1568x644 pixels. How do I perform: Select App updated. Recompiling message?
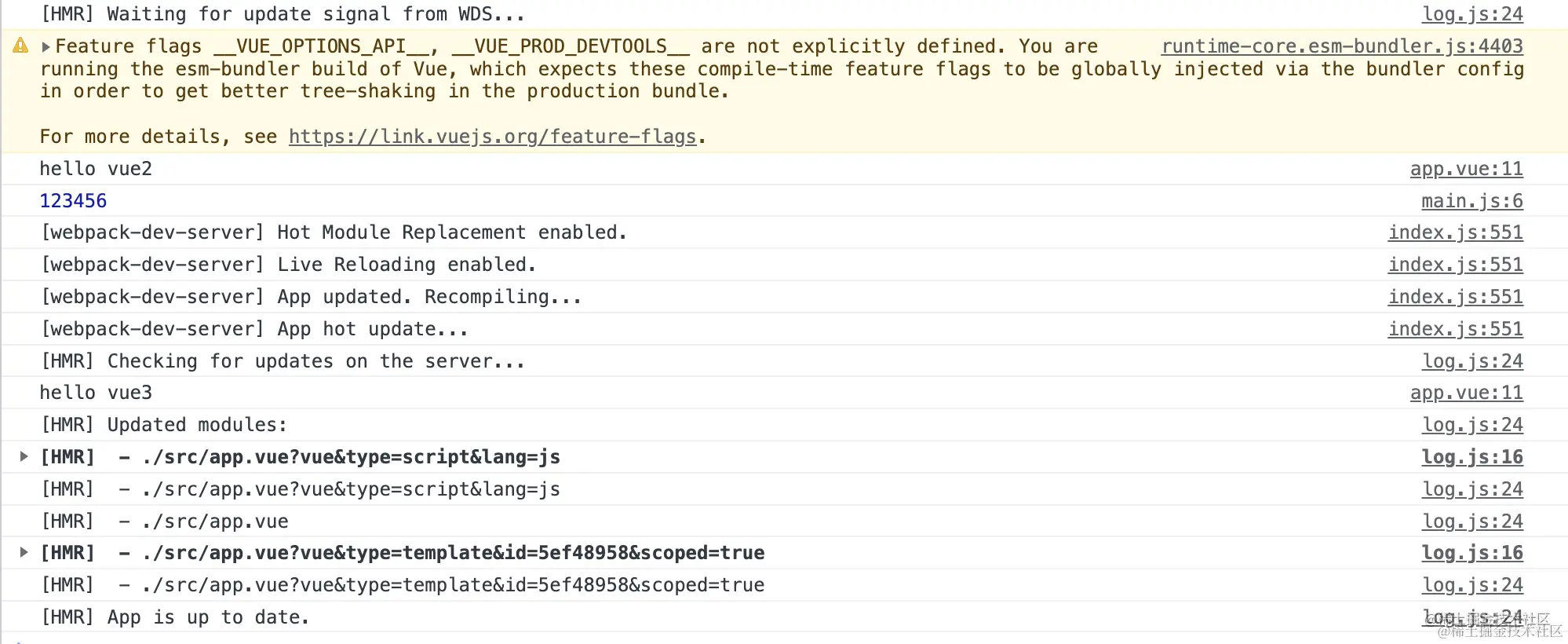tap(312, 297)
